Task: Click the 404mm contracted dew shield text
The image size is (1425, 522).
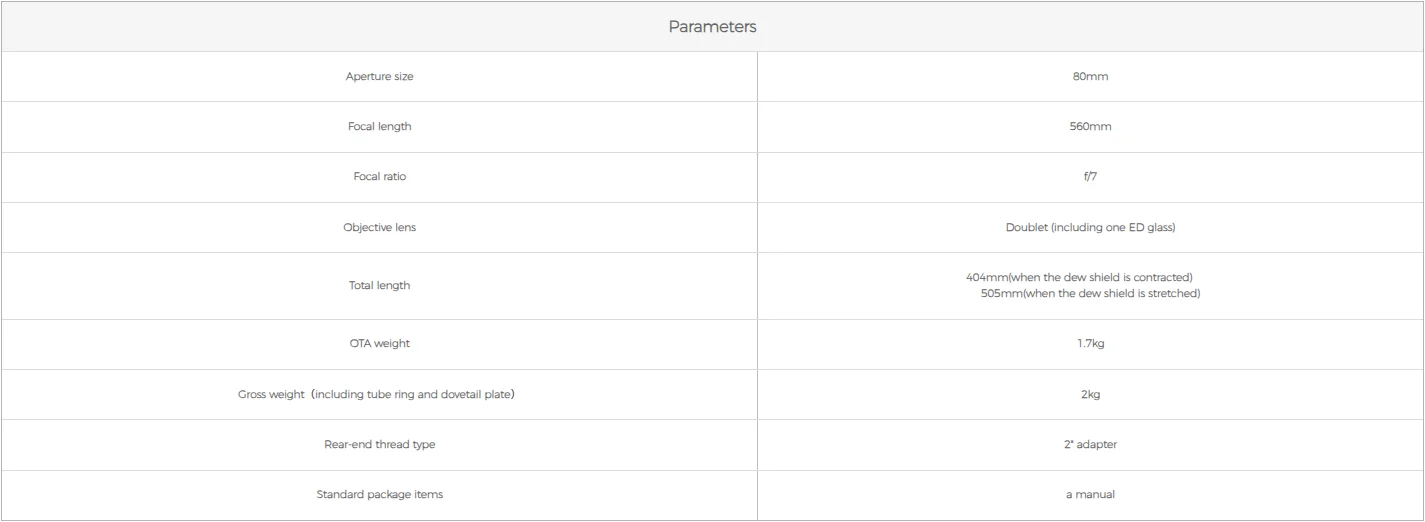Action: [x=1080, y=277]
